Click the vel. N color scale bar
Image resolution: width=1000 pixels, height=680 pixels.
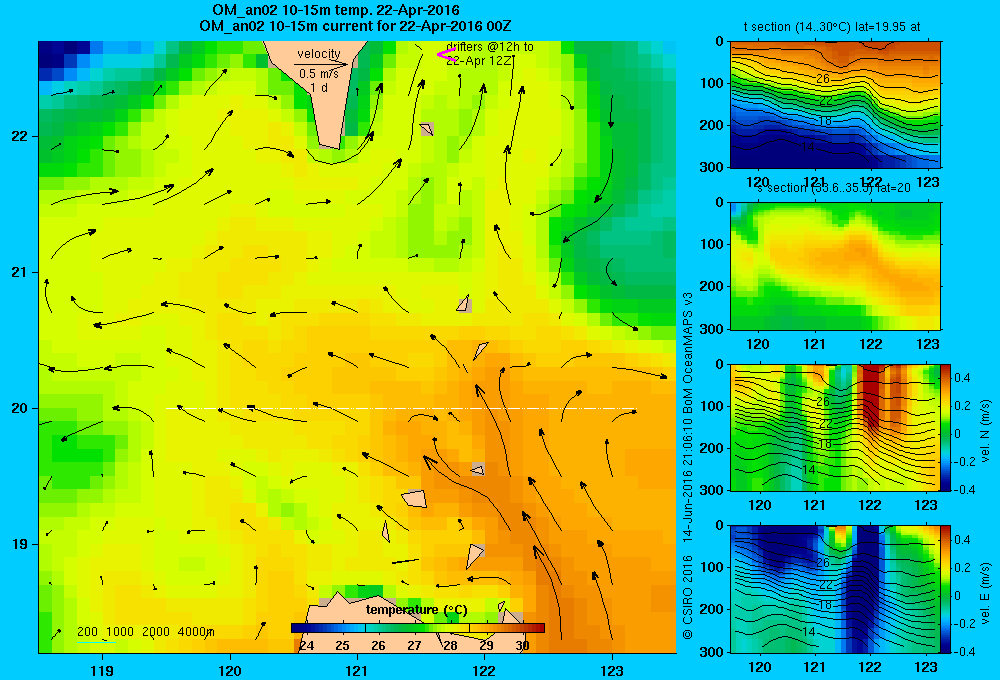coord(945,427)
